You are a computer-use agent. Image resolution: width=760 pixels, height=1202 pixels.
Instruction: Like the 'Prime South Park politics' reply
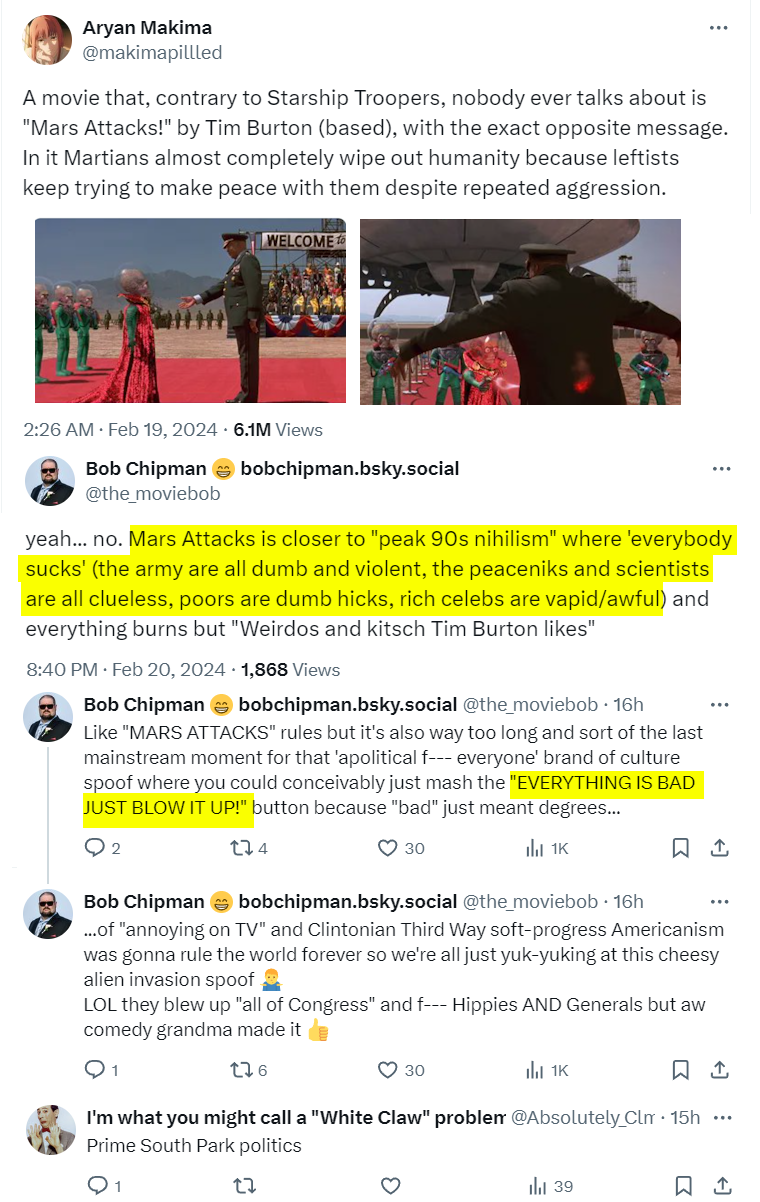391,1186
